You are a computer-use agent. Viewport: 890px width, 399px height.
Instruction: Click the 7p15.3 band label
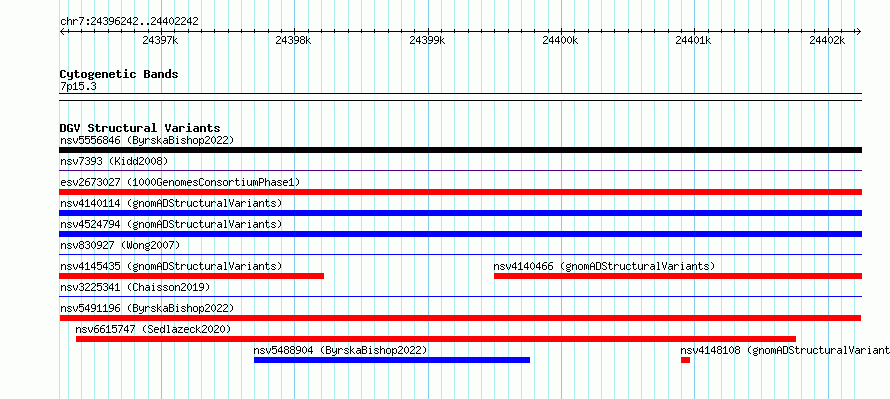pyautogui.click(x=78, y=86)
